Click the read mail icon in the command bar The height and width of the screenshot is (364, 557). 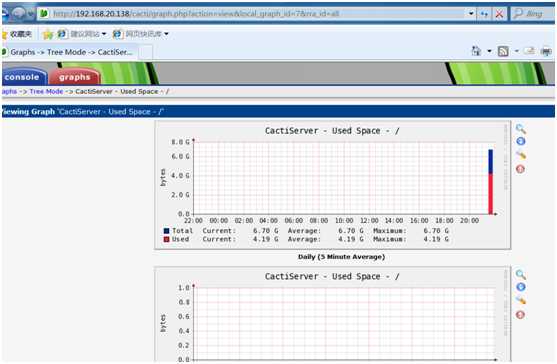[x=529, y=51]
